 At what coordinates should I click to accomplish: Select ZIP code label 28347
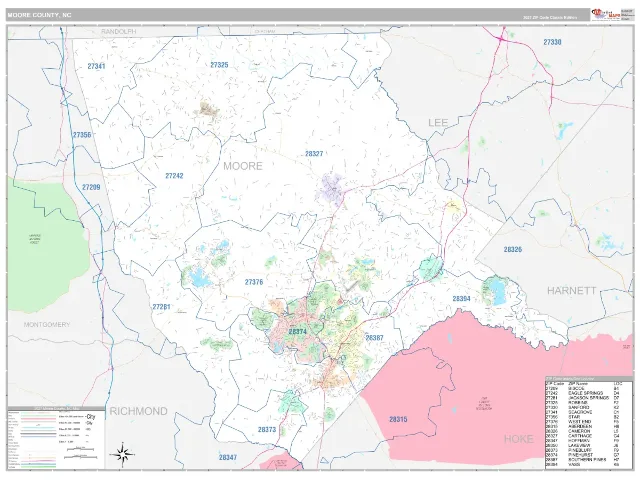click(x=227, y=457)
